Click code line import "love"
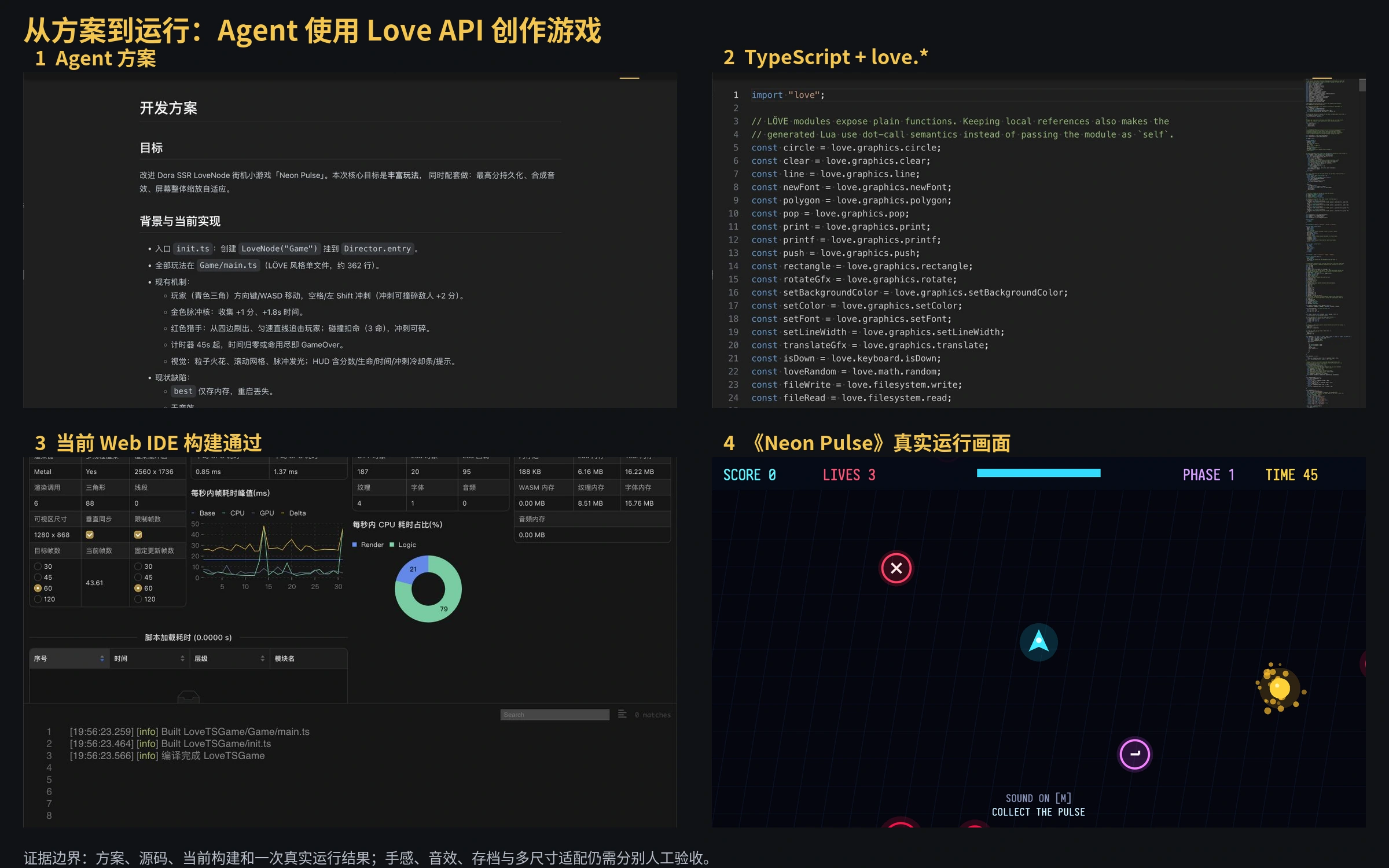This screenshot has width=1389, height=868. (788, 95)
